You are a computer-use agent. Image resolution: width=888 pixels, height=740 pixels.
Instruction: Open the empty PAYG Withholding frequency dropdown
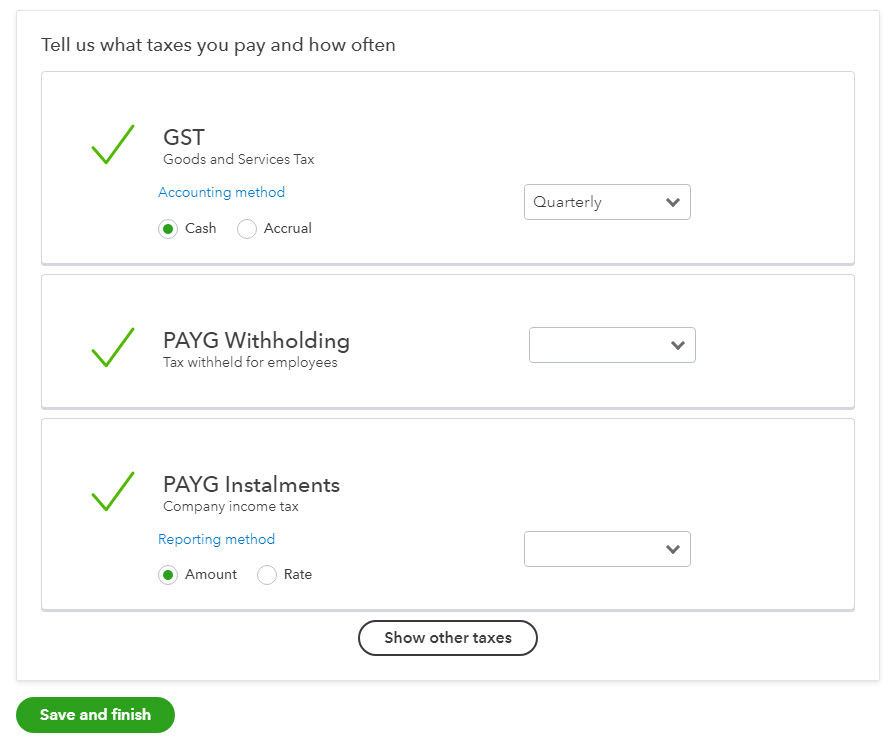[611, 345]
